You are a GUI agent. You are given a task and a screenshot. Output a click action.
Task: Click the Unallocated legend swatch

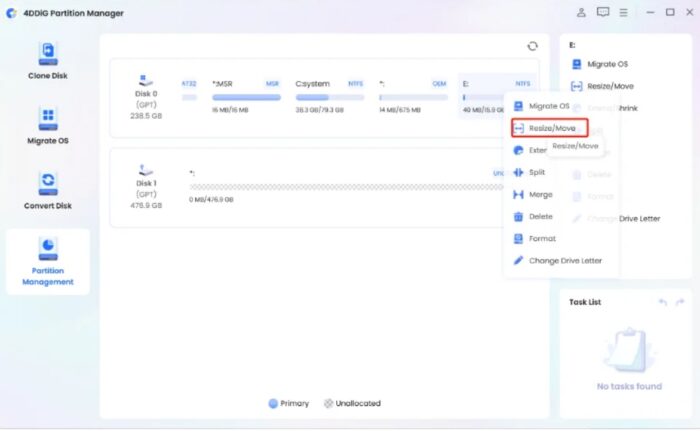click(328, 404)
